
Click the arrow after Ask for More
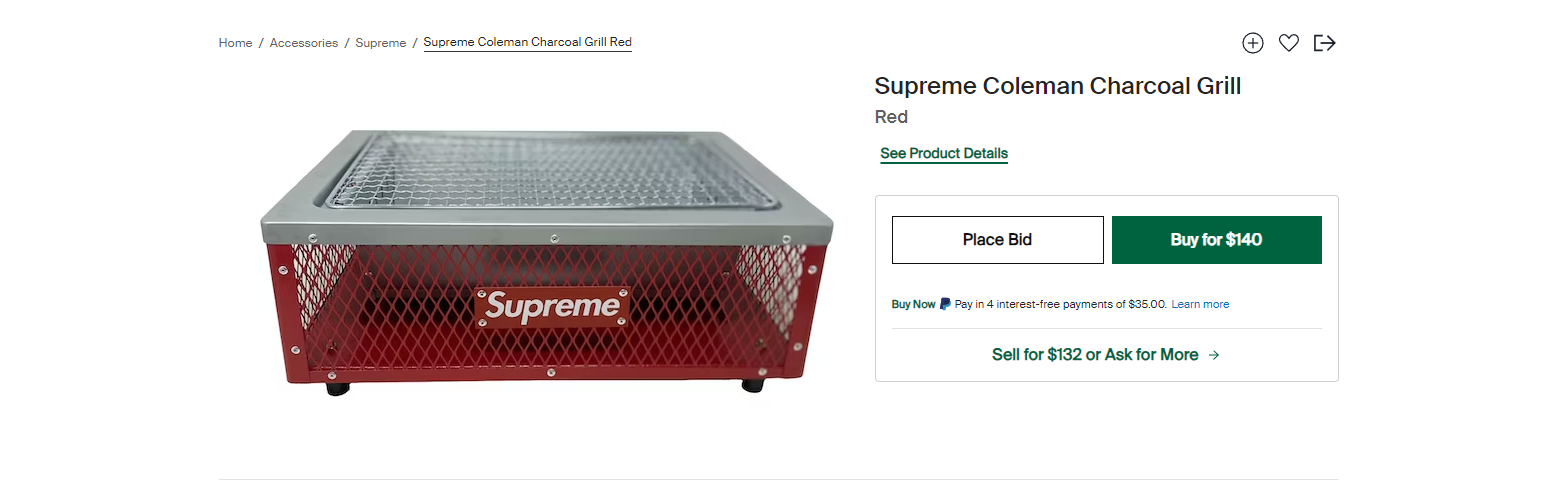pos(1214,355)
